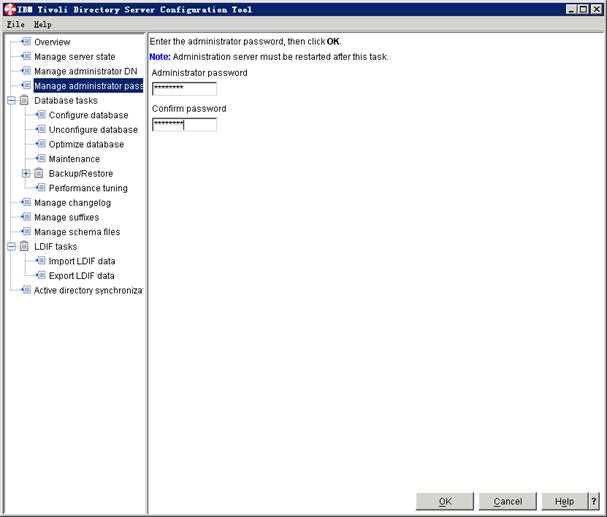Click the icon beside Export LDIF data
The image size is (607, 517).
click(x=41, y=275)
